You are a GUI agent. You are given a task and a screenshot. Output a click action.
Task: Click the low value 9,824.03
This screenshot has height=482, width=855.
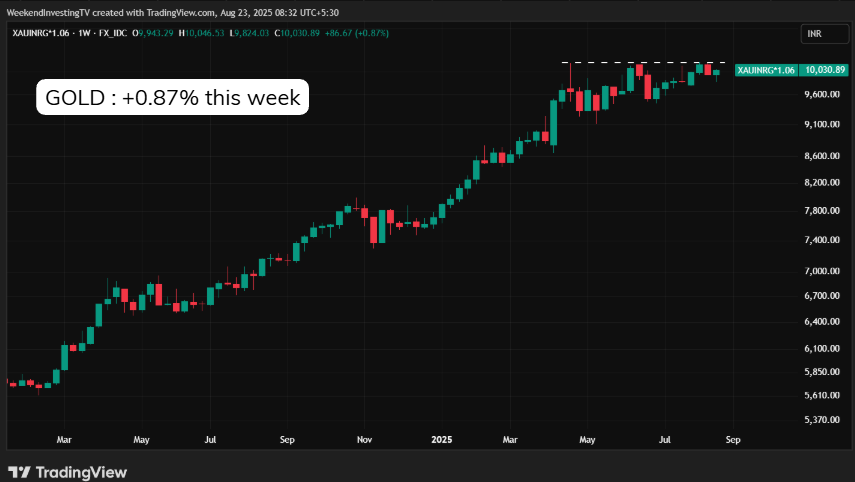249,33
